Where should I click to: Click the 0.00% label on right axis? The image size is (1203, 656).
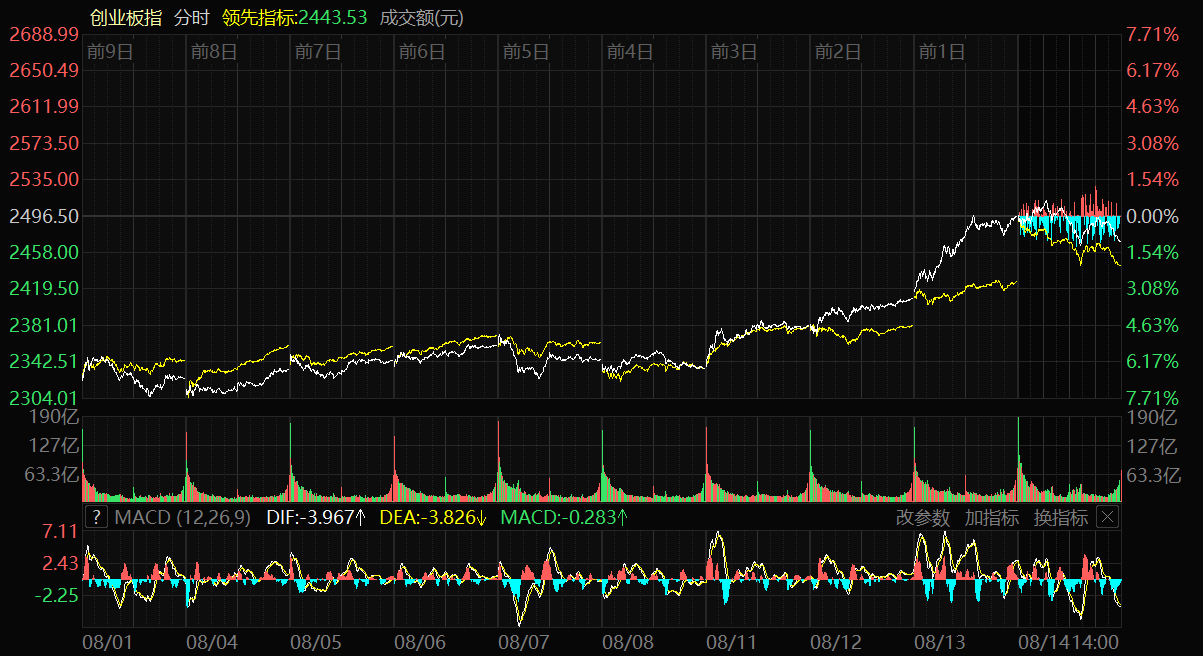[x=1150, y=216]
